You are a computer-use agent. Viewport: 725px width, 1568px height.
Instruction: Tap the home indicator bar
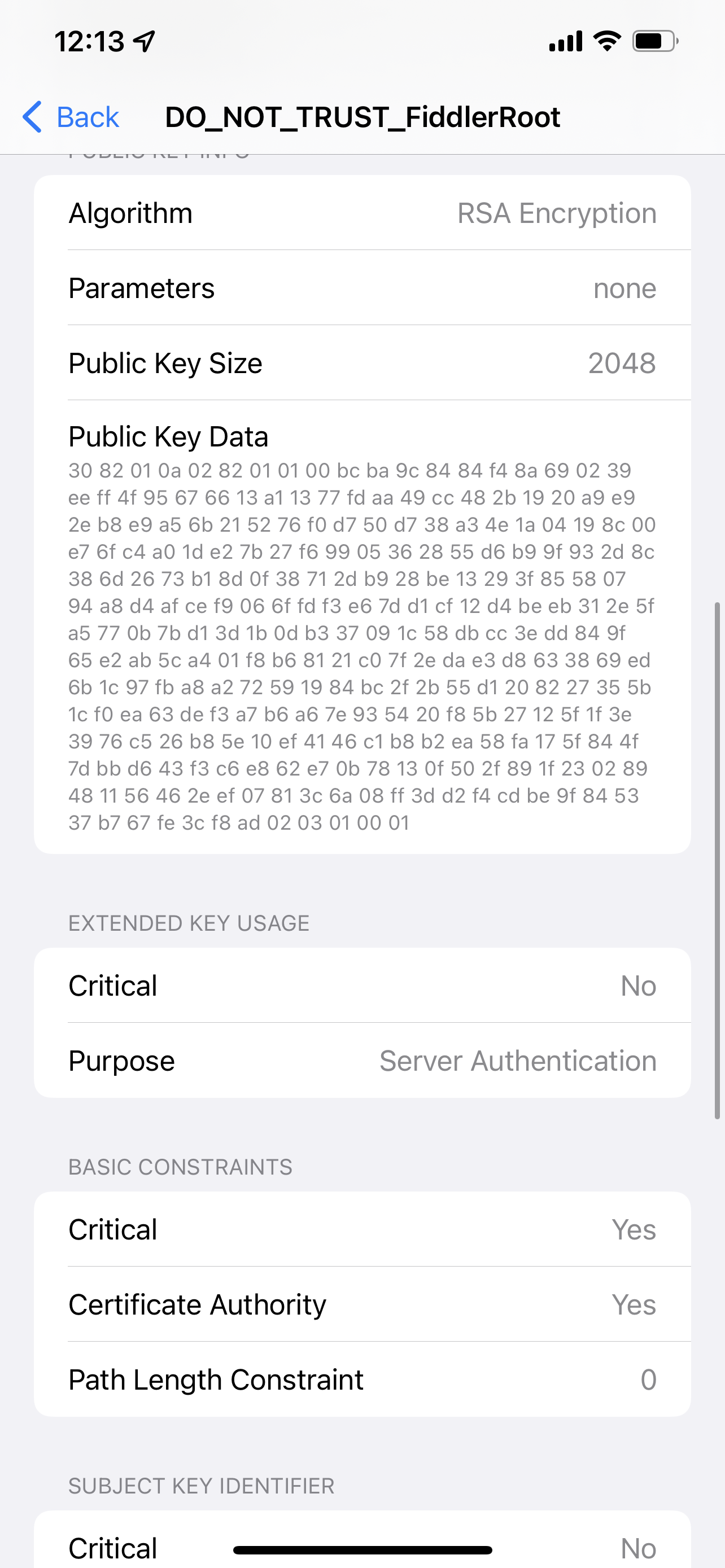(x=362, y=1550)
